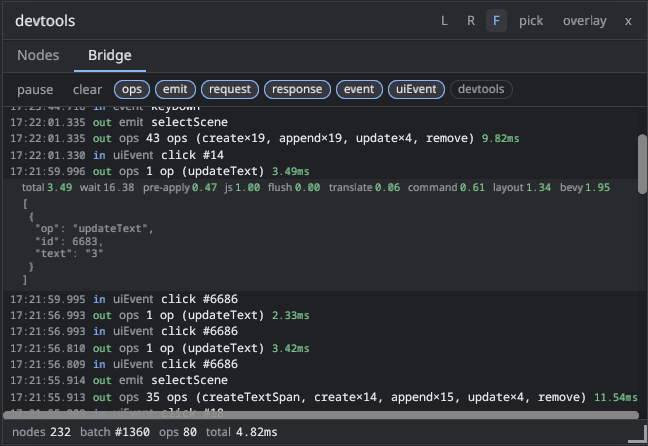Click the nodes 232 status entry

(x=41, y=432)
